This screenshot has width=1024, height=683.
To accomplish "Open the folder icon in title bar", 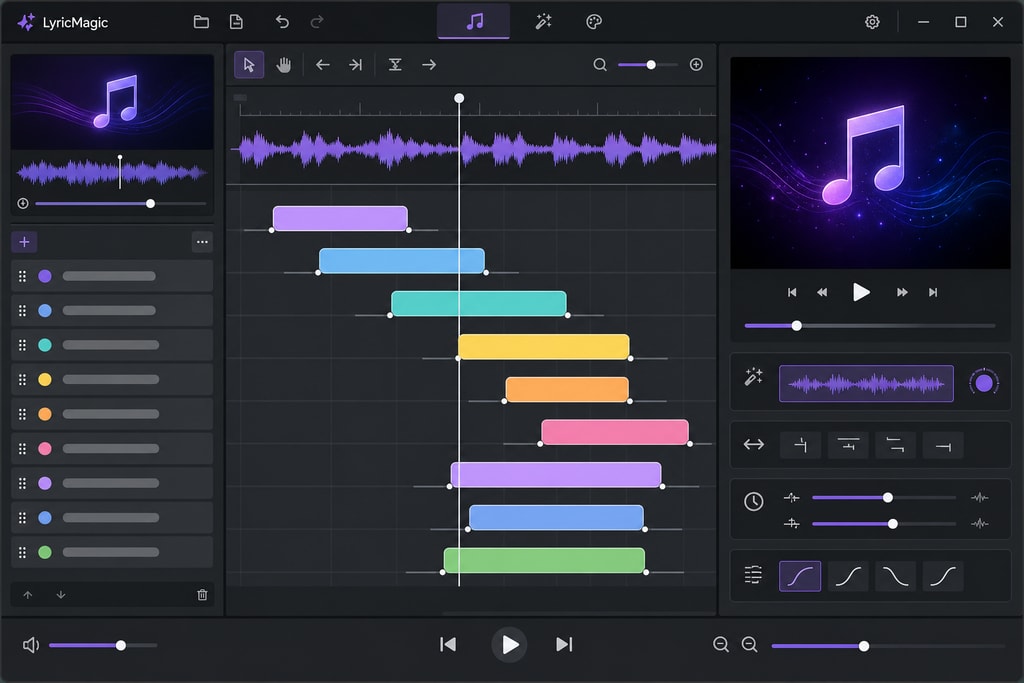I will coord(201,22).
